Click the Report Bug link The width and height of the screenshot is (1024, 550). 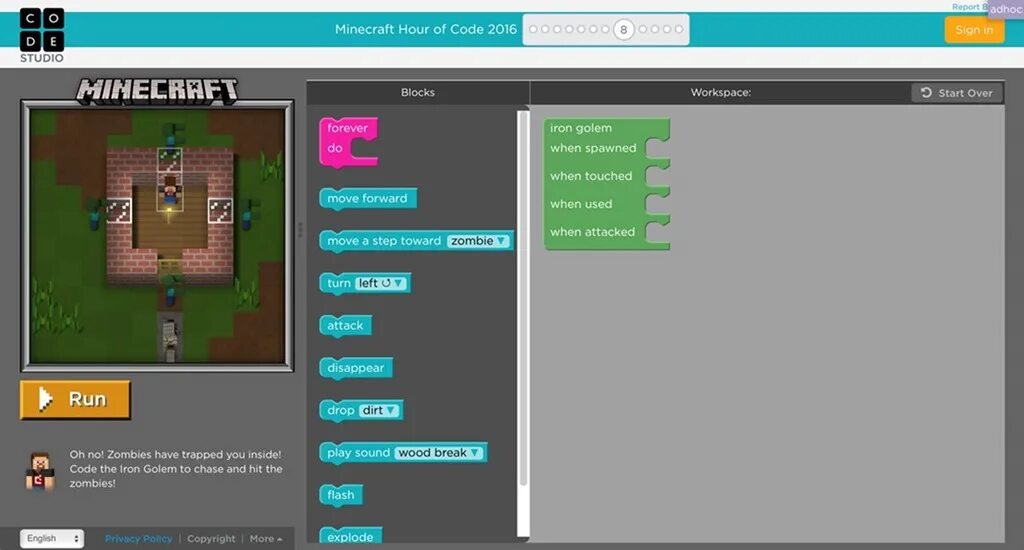point(969,7)
